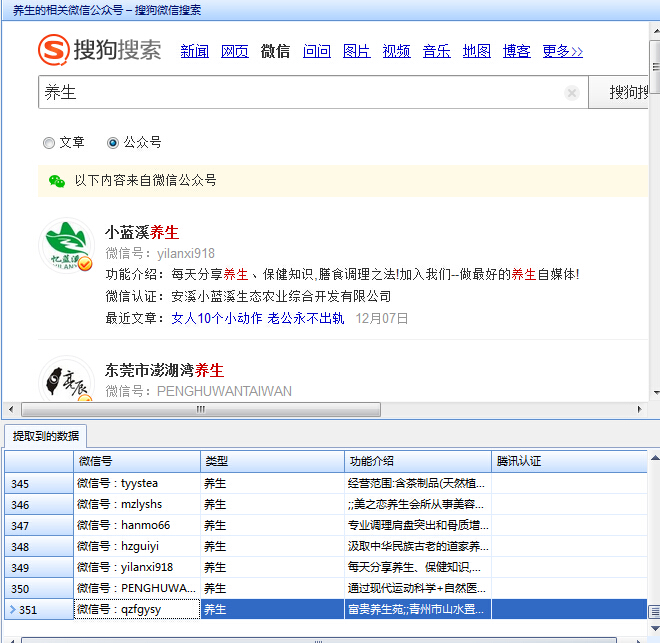
Task: Click cell 微信号：PENGHUWA... in data table
Action: [137, 588]
